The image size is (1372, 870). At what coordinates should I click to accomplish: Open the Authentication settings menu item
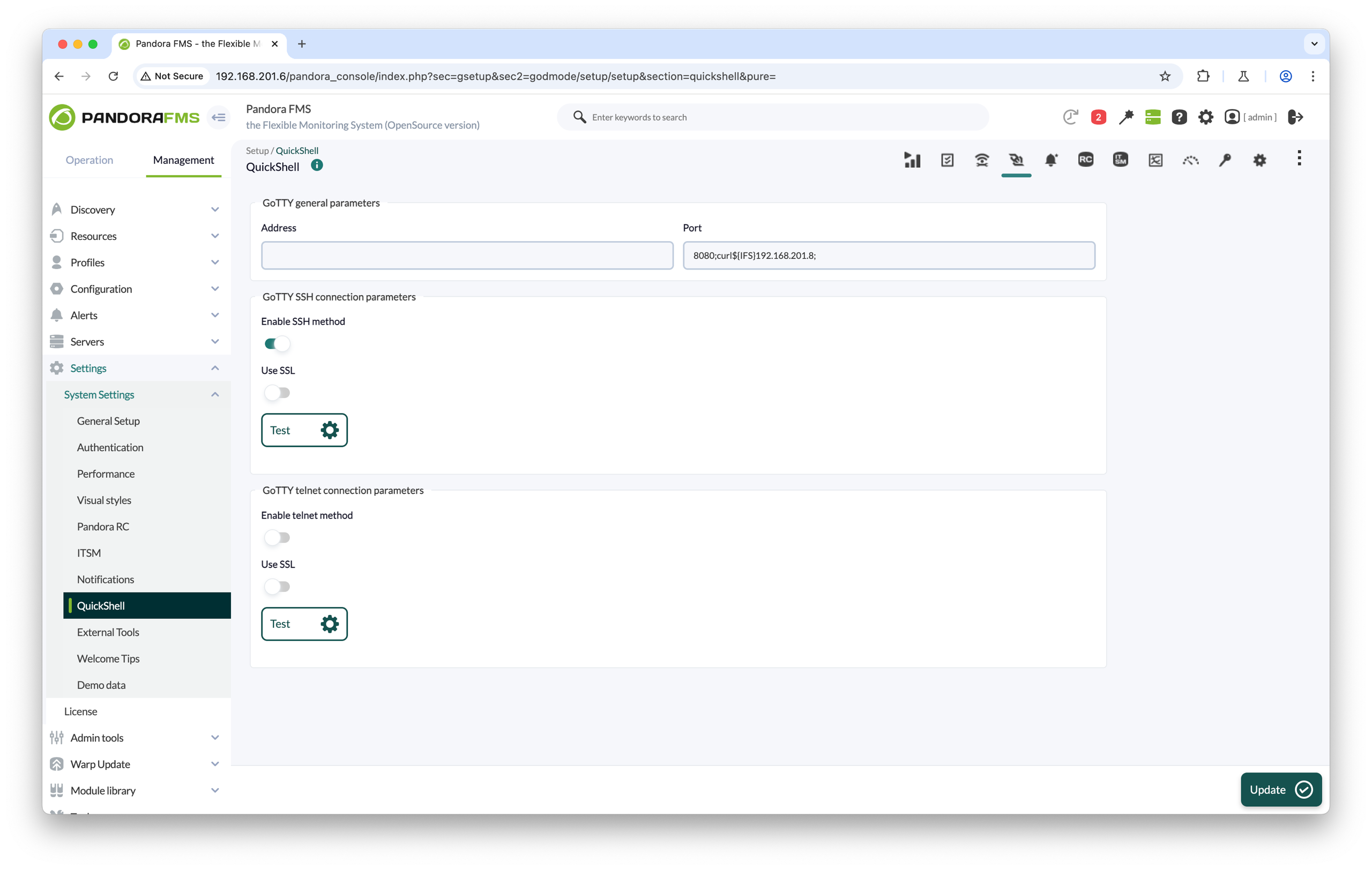(110, 447)
